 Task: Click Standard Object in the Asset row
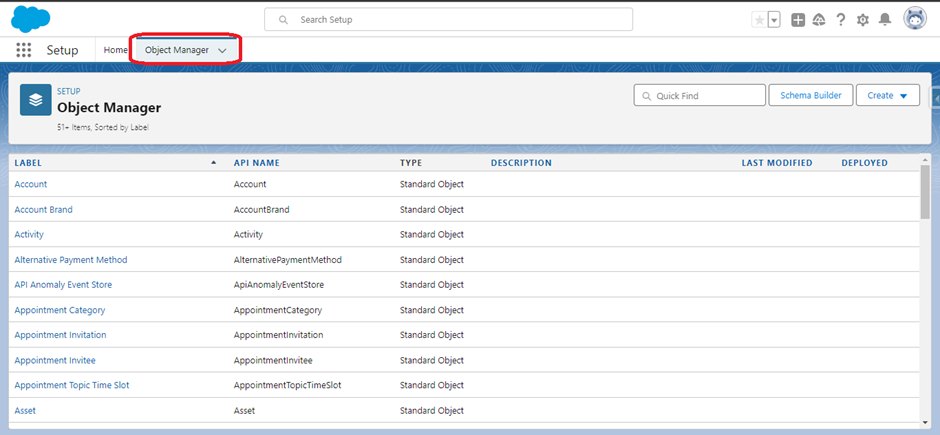pyautogui.click(x=432, y=411)
